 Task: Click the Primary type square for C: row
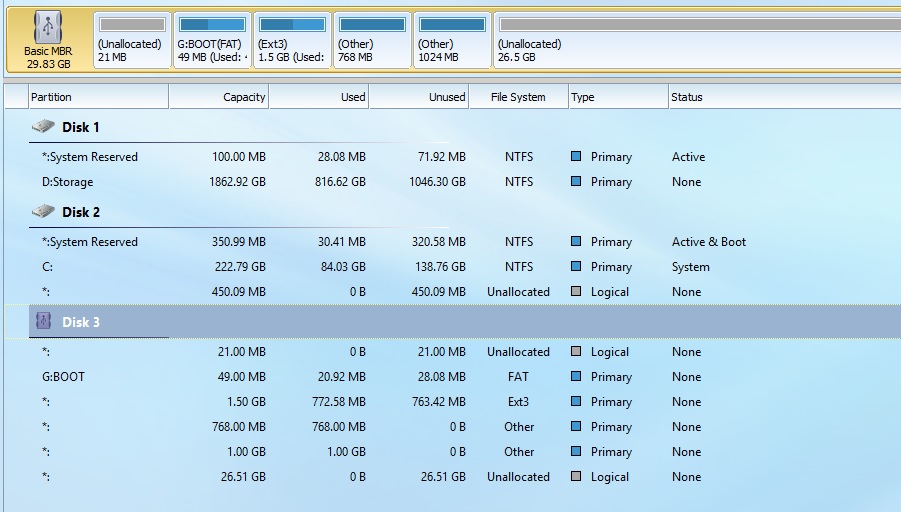click(x=576, y=267)
